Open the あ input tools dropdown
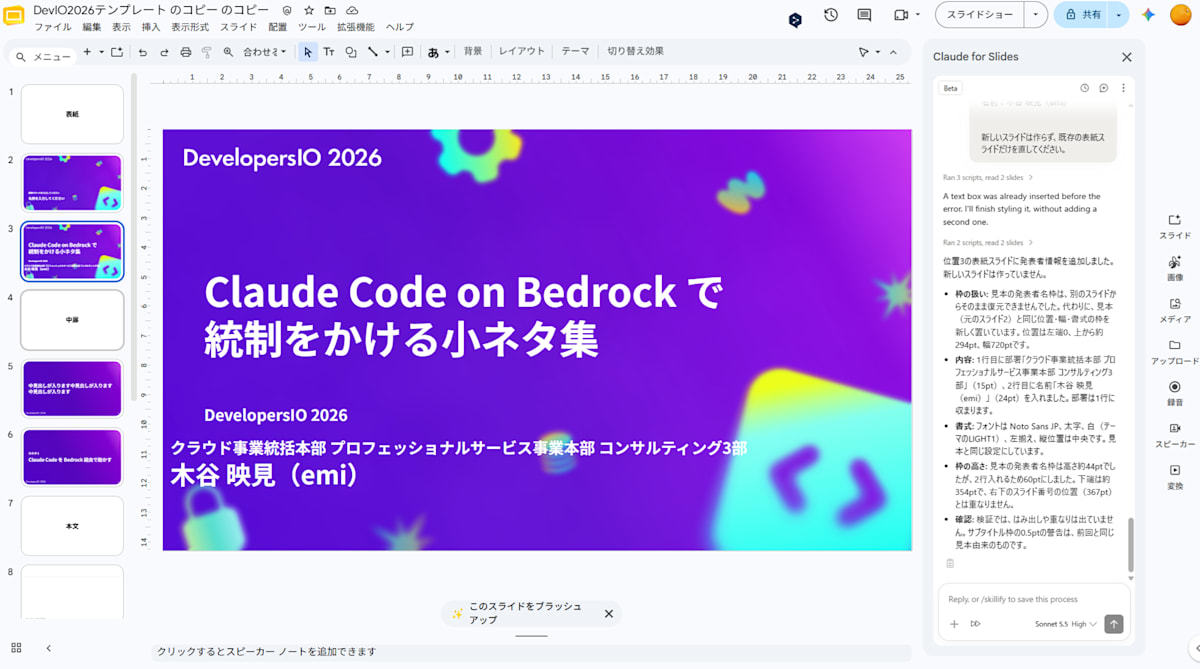Image resolution: width=1200 pixels, height=669 pixels. coord(438,52)
